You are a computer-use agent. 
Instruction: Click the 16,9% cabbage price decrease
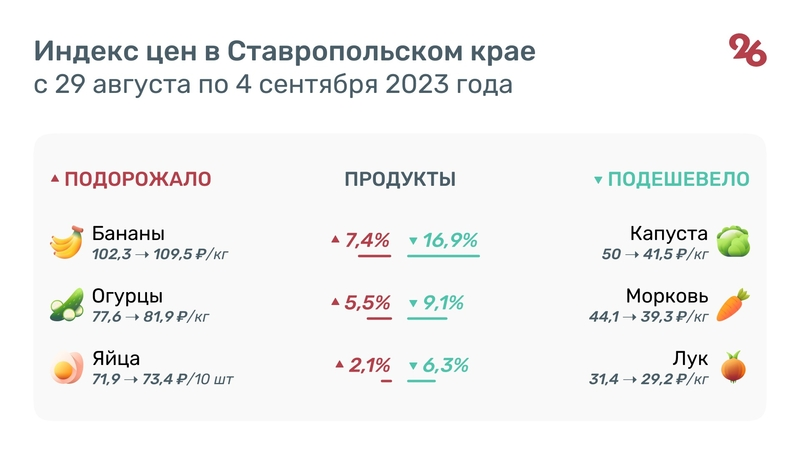[449, 240]
